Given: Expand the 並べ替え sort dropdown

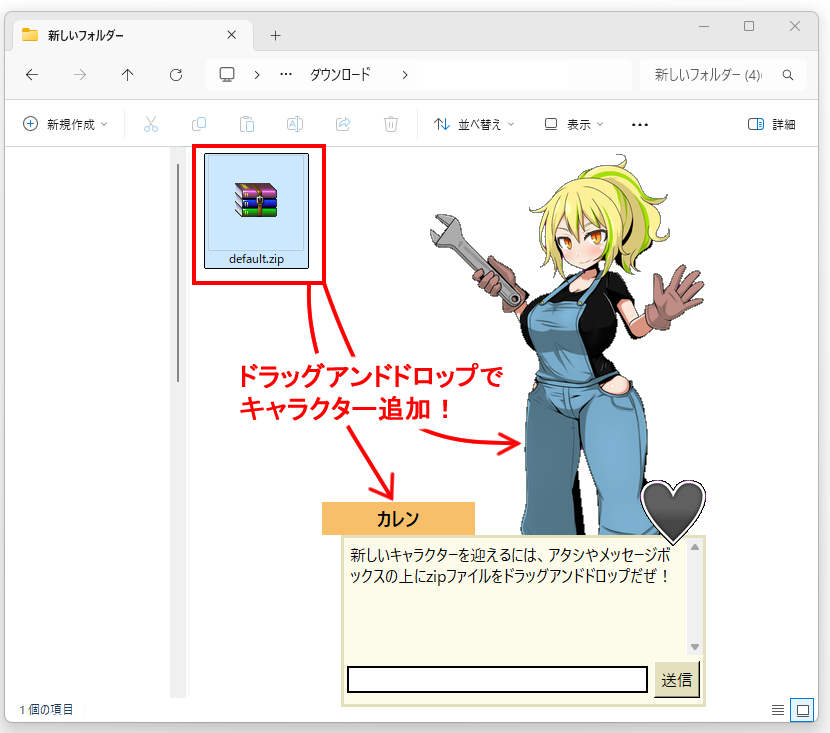Looking at the screenshot, I should coord(474,124).
